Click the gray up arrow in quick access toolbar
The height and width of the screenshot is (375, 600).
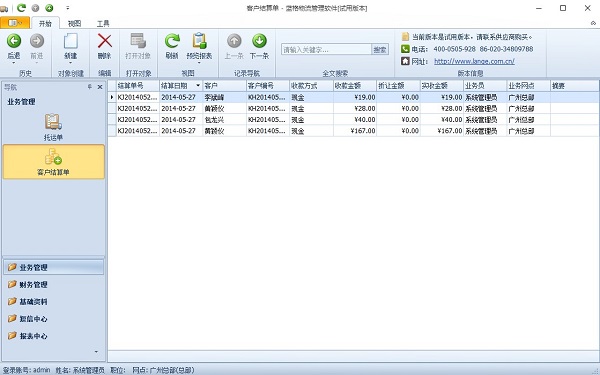[x=35, y=8]
